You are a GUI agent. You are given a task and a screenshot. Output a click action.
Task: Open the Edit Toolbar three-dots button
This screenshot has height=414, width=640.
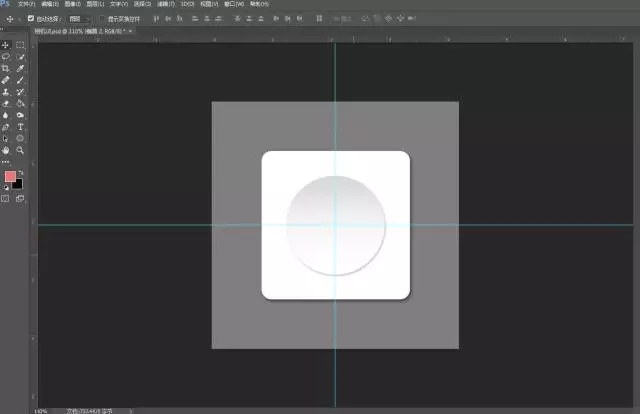[6, 162]
